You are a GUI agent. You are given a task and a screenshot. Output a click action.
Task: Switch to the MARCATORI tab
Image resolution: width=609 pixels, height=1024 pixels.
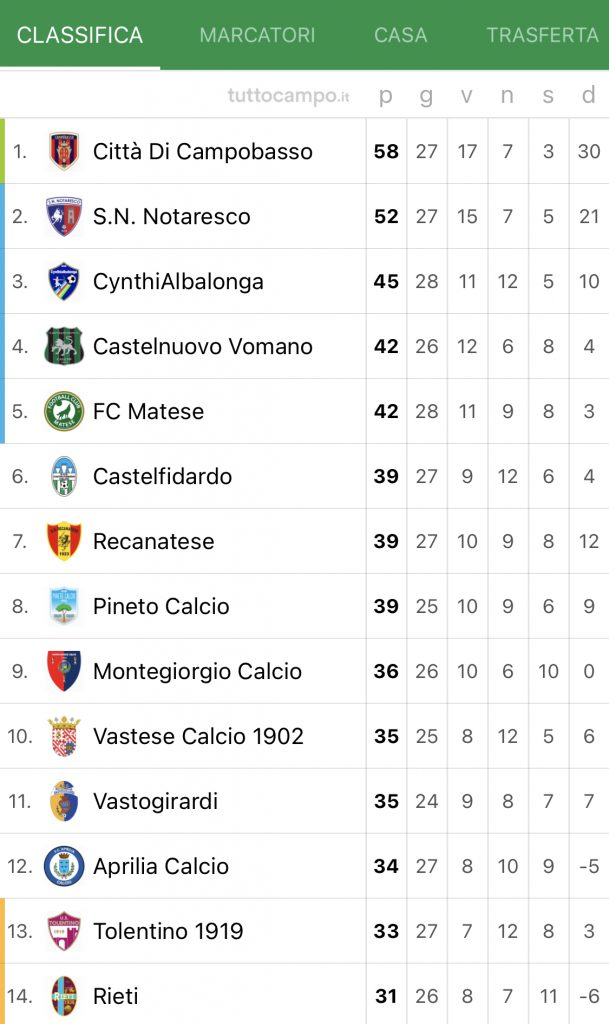pyautogui.click(x=257, y=35)
